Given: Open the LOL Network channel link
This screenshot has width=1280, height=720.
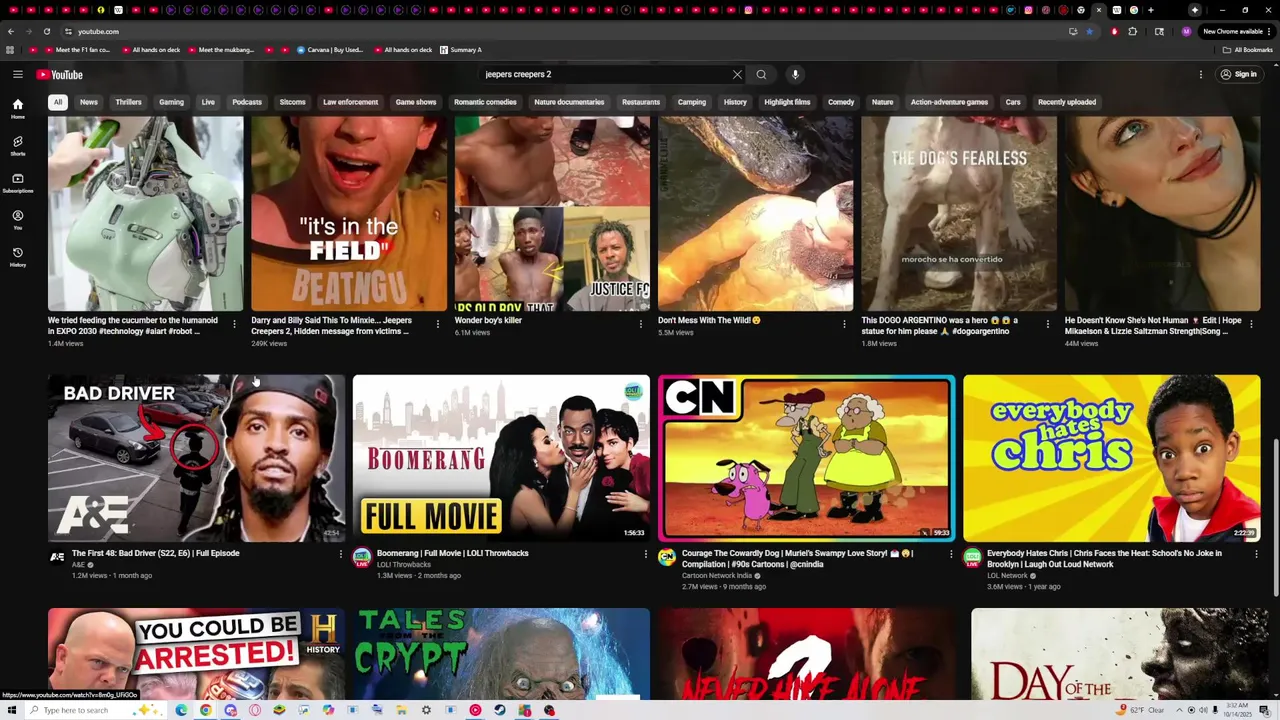Looking at the screenshot, I should pyautogui.click(x=1007, y=576).
